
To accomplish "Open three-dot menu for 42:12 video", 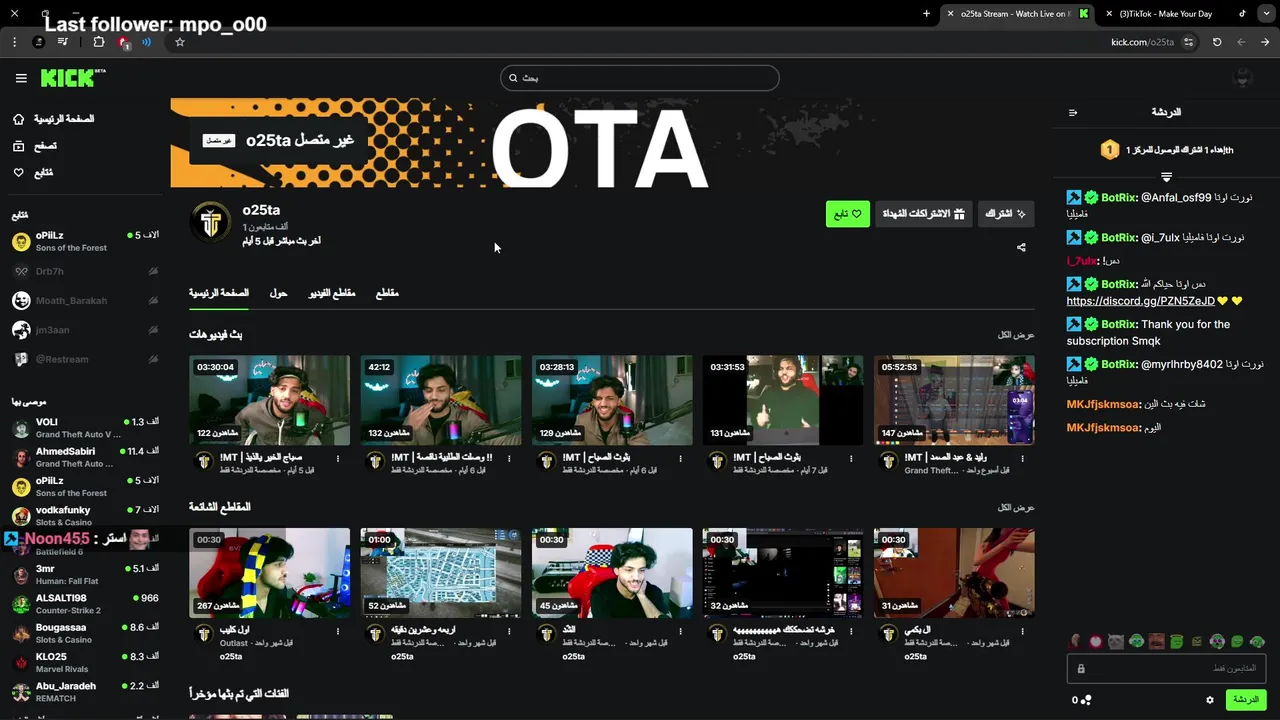I will point(509,459).
